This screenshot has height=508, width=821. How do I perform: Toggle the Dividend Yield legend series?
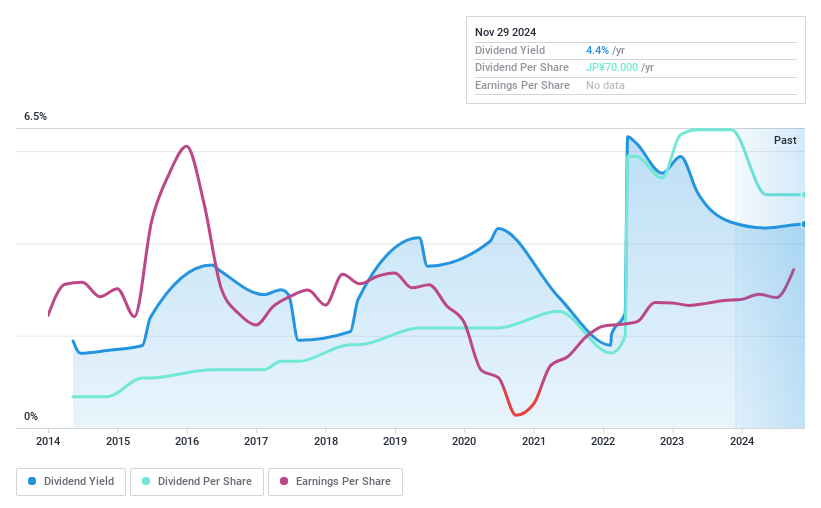71,481
